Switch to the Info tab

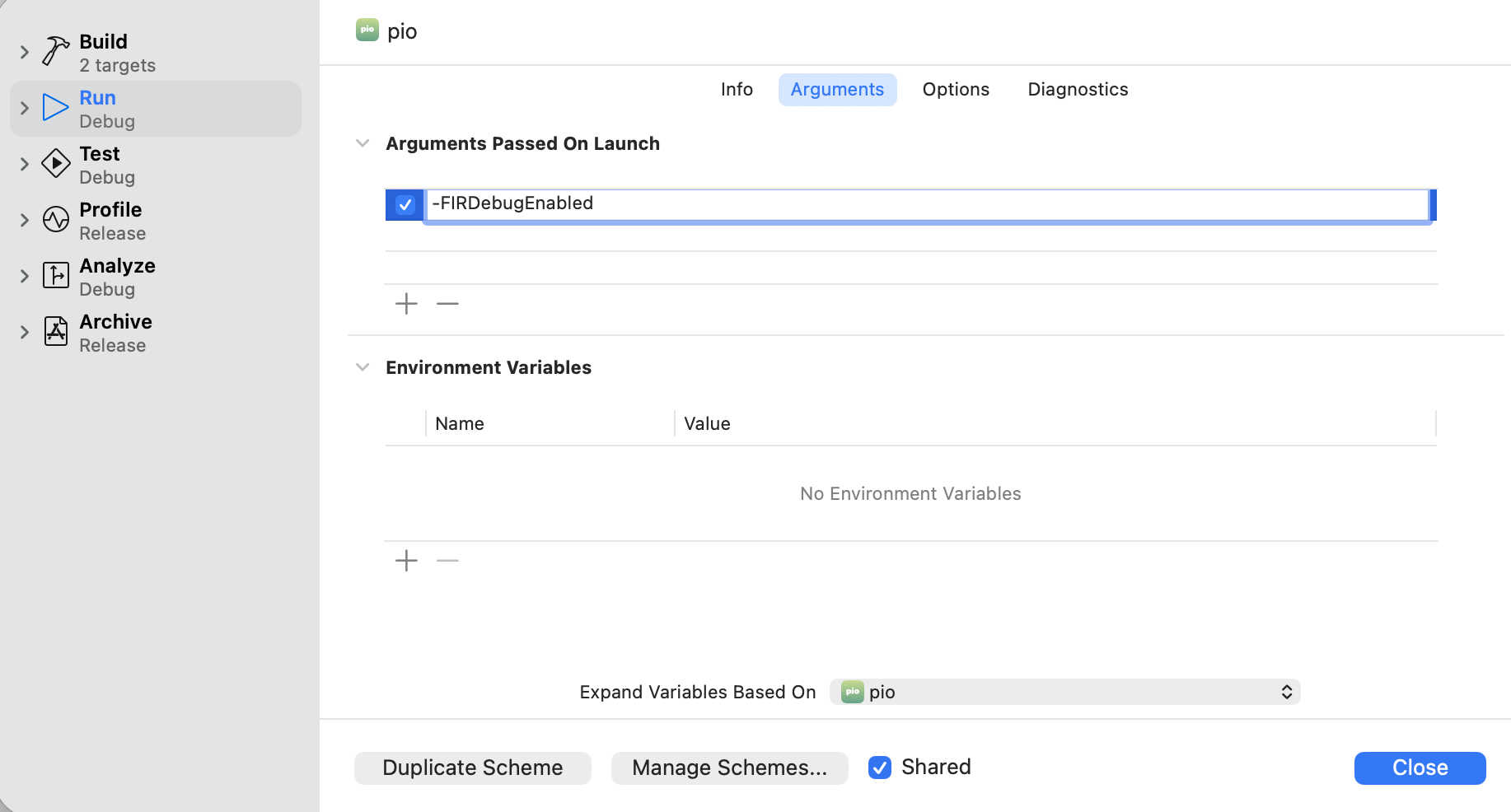(737, 89)
